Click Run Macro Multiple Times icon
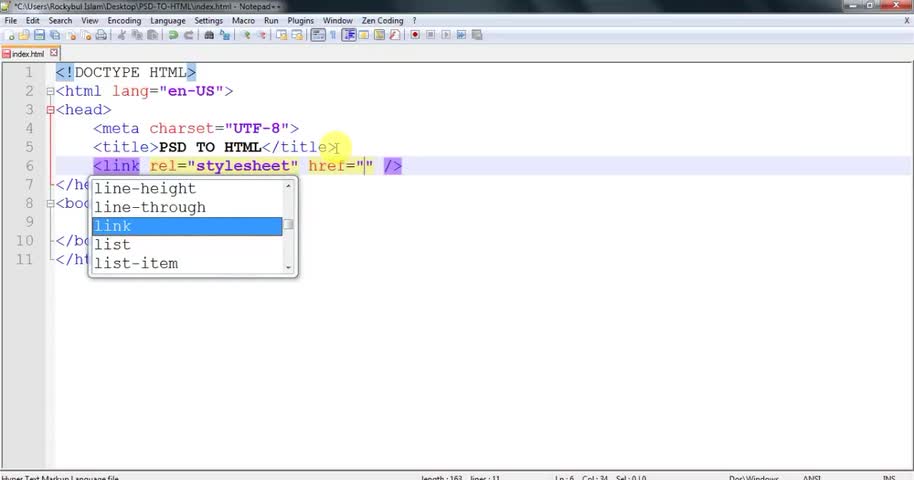The image size is (914, 480). 461,35
